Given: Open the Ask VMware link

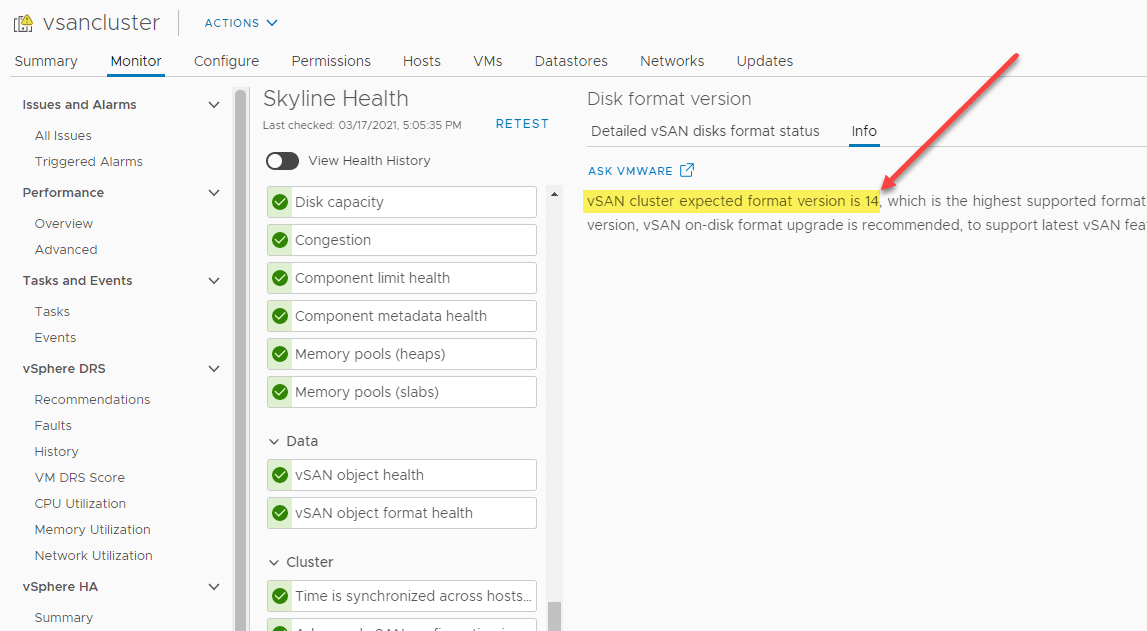Looking at the screenshot, I should click(630, 171).
